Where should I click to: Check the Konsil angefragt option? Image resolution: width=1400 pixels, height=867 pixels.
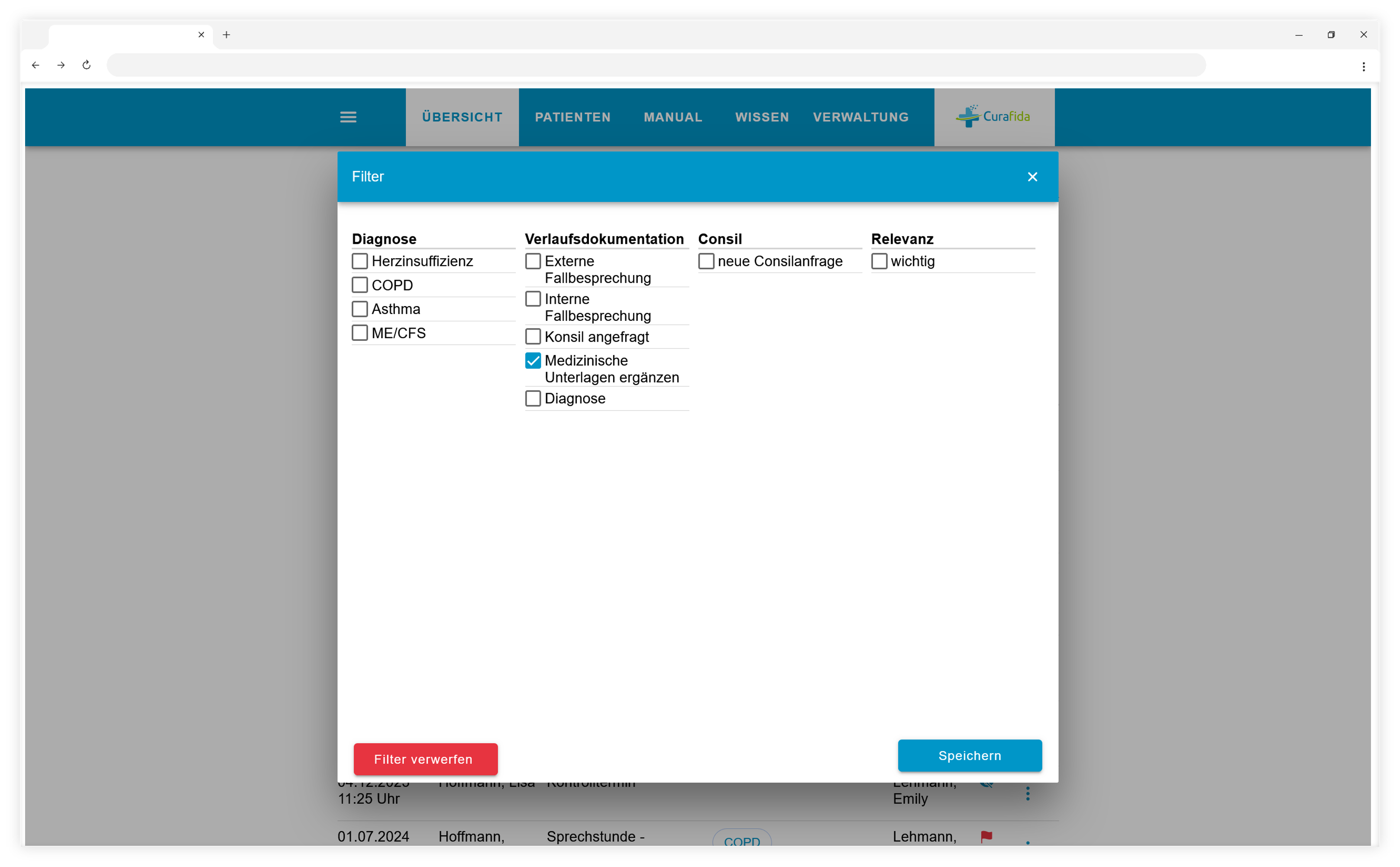click(533, 336)
